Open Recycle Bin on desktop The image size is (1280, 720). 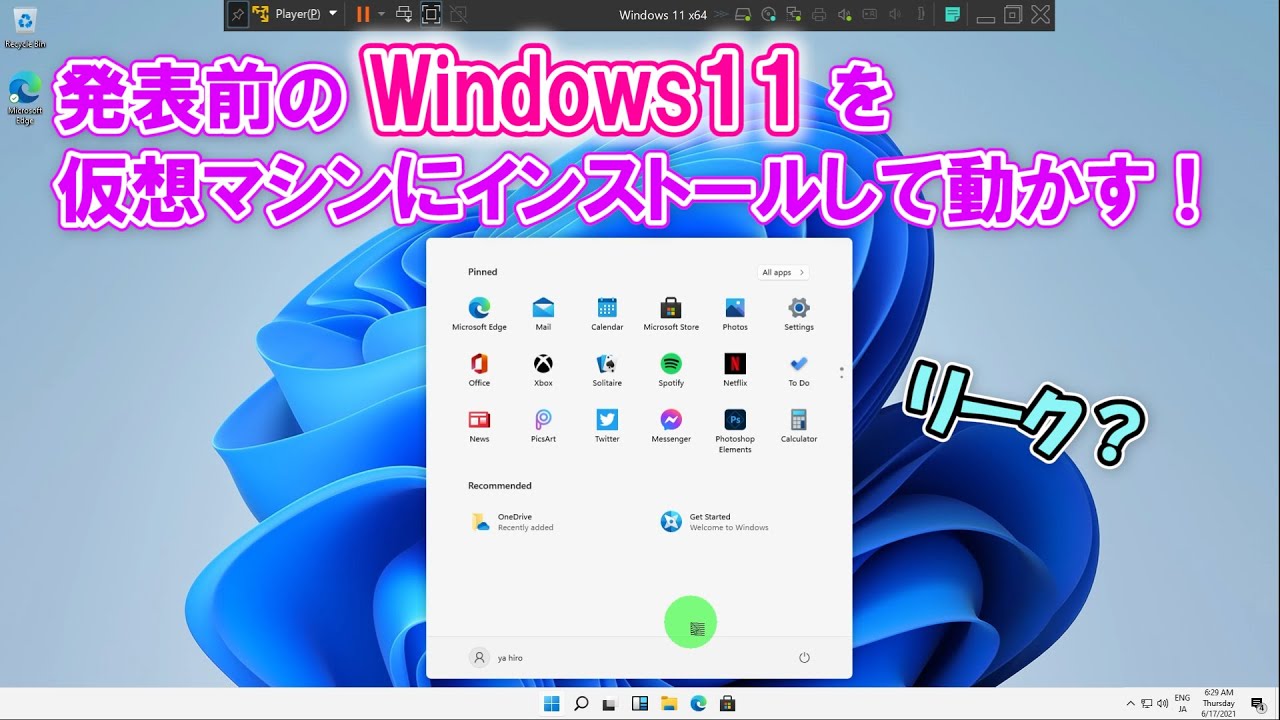pos(25,28)
